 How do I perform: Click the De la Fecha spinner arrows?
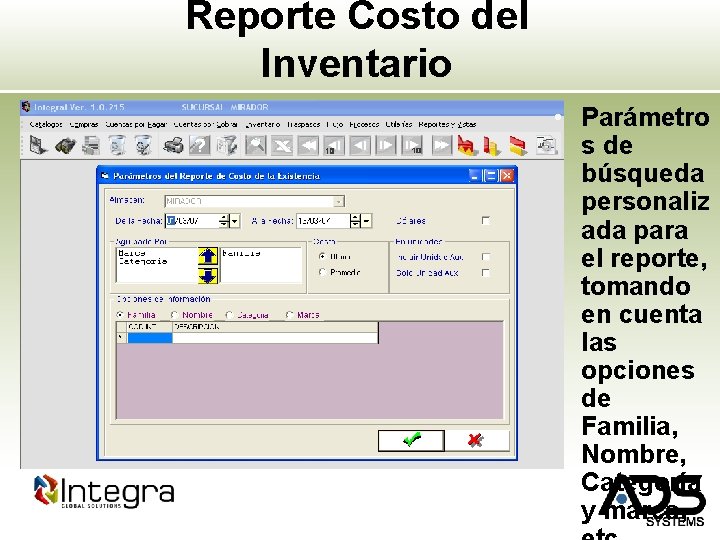224,221
